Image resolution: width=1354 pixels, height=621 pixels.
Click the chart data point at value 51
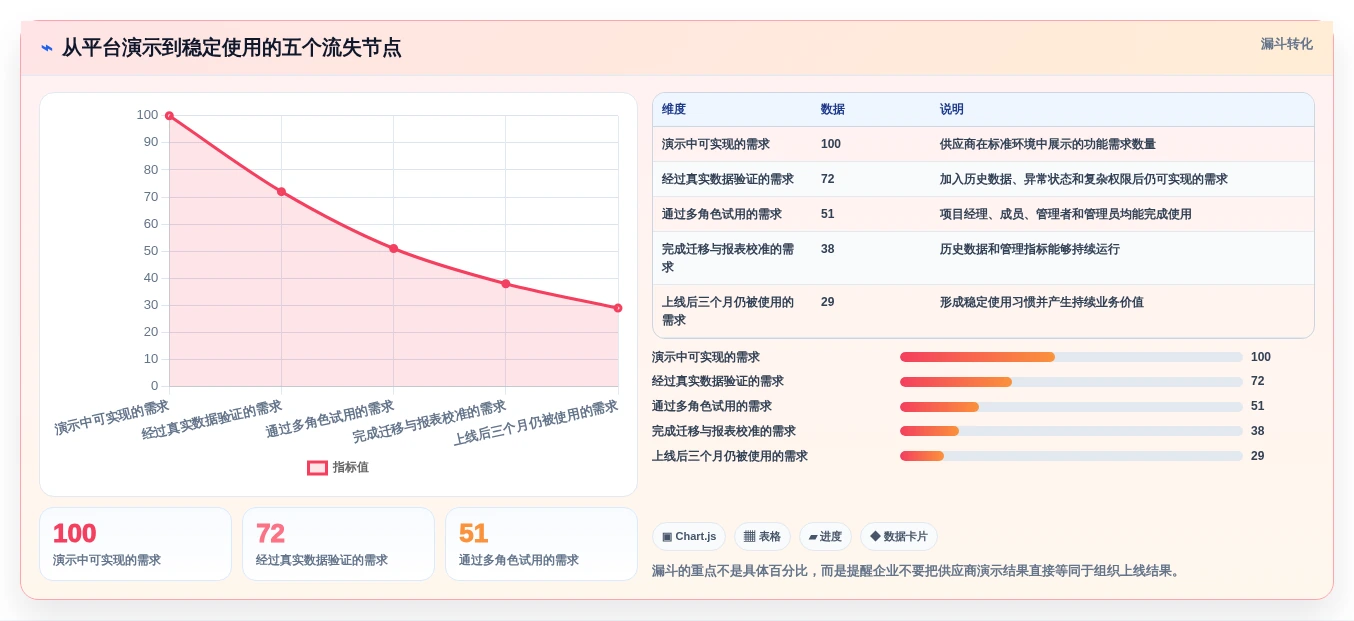[x=393, y=248]
